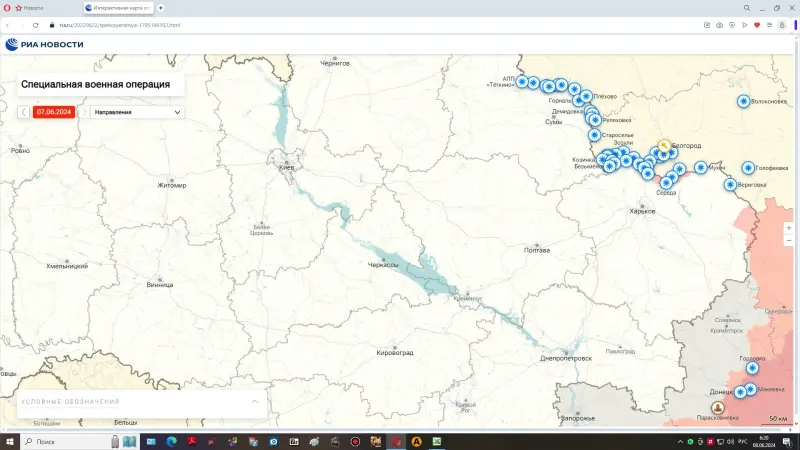This screenshot has width=800, height=450.
Task: Click the Днепропетровск city label
Action: pos(566,359)
